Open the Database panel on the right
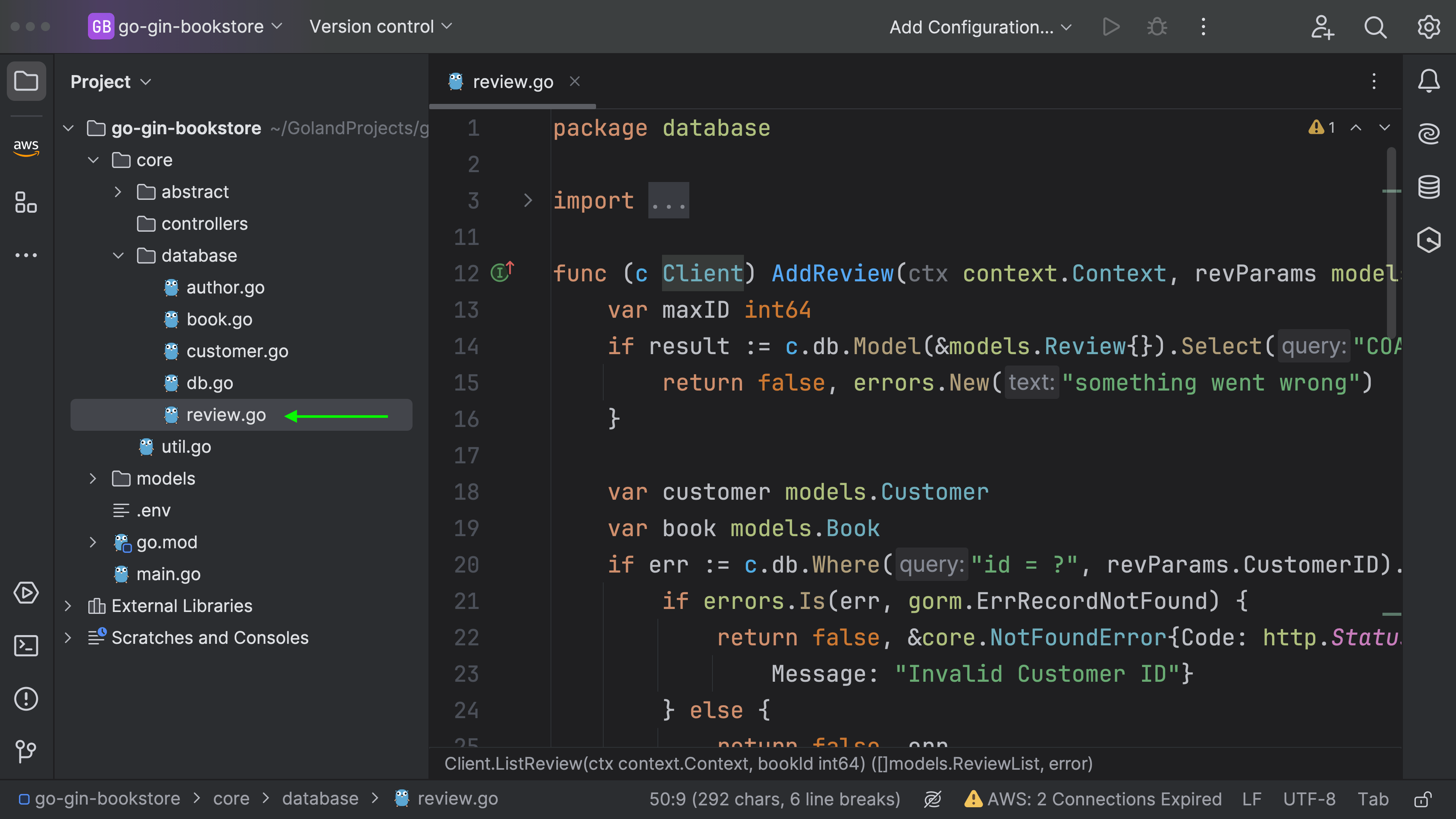Viewport: 1456px width, 819px height. tap(1429, 187)
